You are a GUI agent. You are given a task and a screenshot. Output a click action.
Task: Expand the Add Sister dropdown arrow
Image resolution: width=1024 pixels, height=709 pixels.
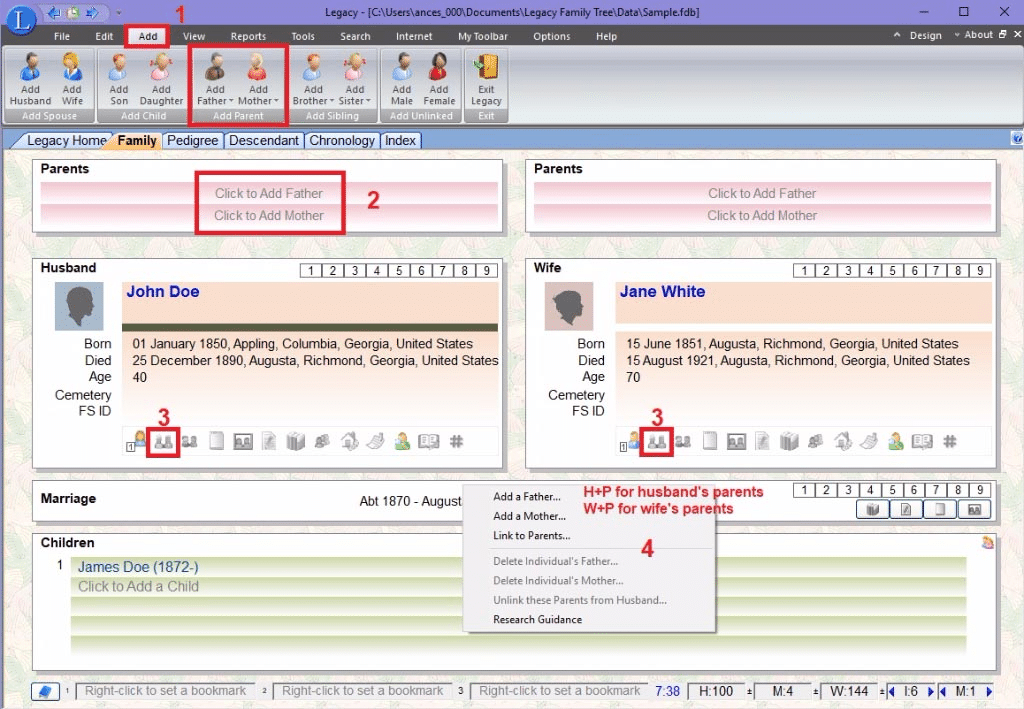368,101
